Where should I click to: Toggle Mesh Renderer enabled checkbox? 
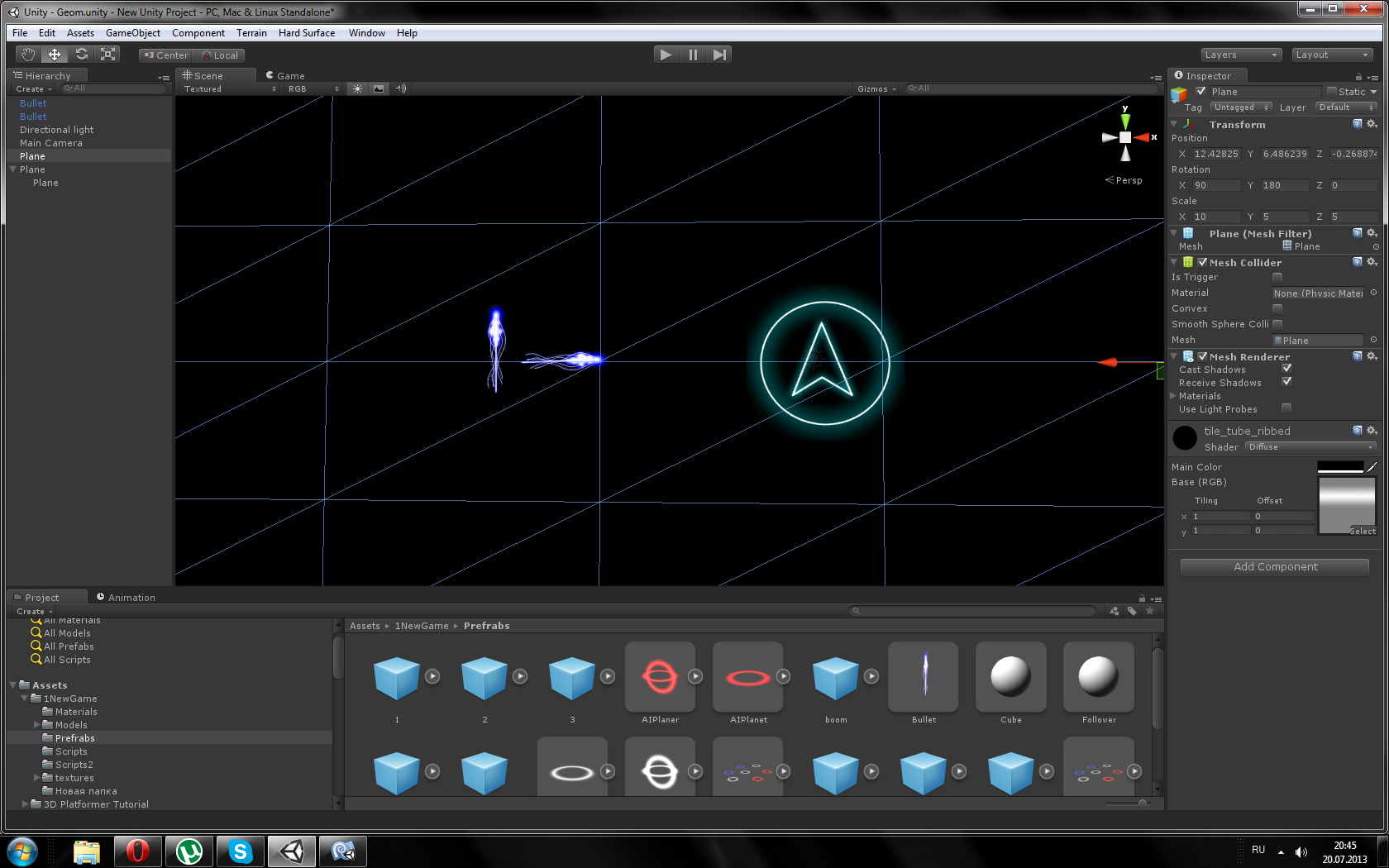1203,356
